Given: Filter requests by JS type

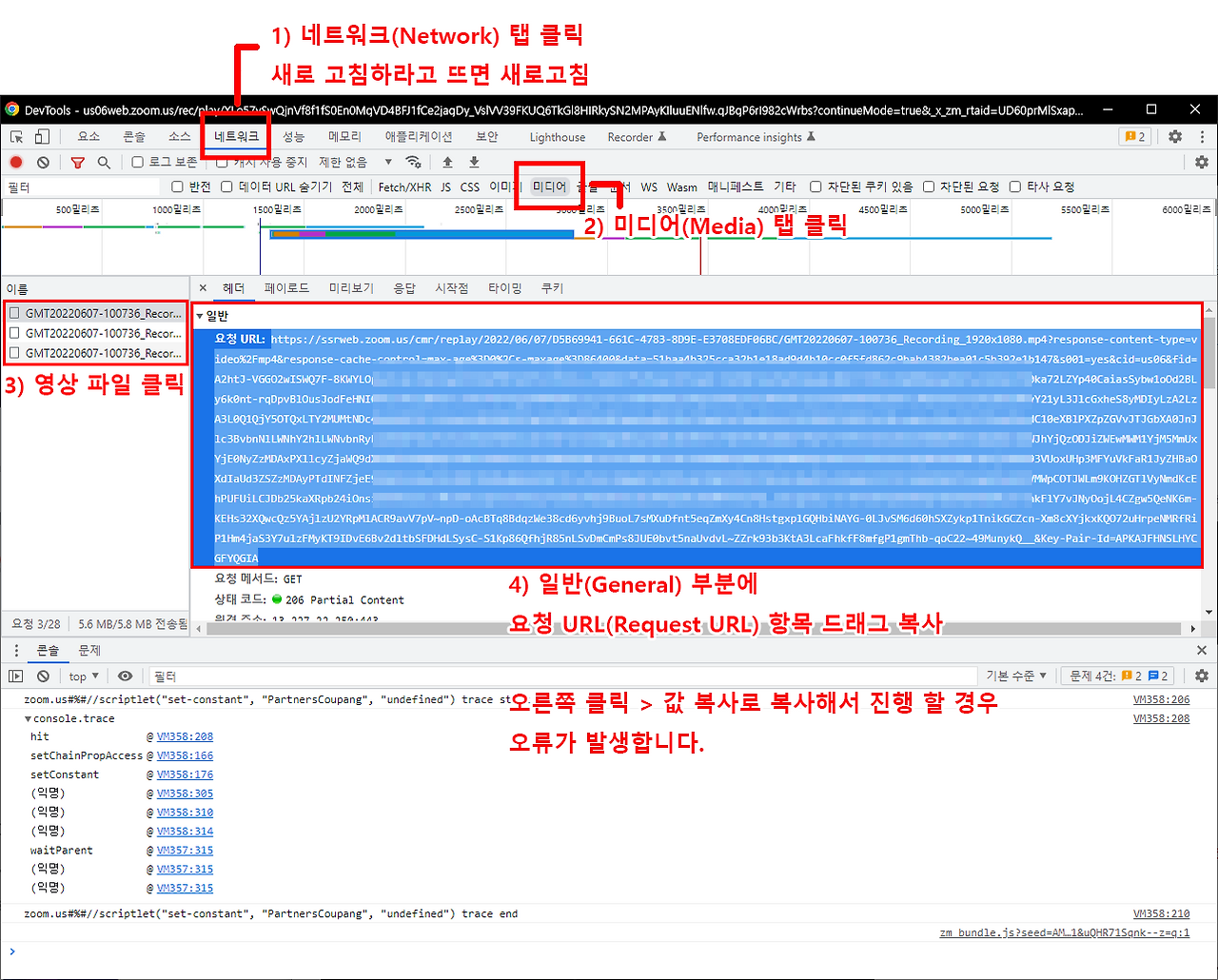Looking at the screenshot, I should 445,187.
